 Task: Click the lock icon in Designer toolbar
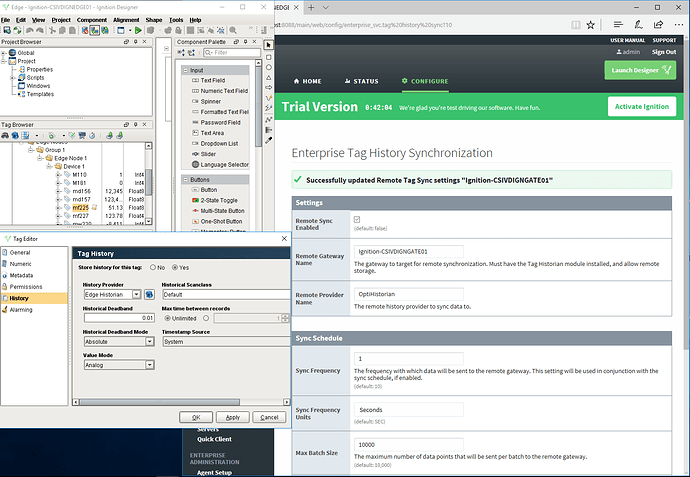[x=178, y=30]
